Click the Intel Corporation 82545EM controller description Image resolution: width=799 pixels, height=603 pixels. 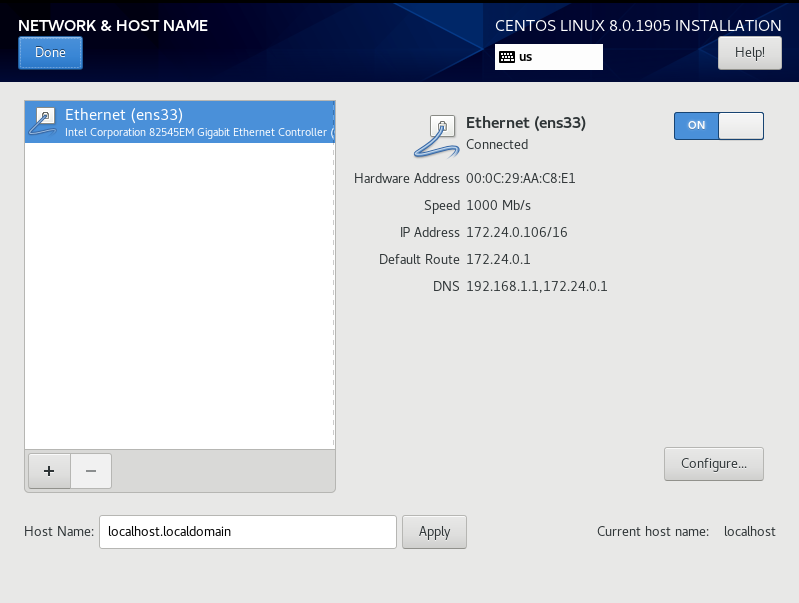pyautogui.click(x=199, y=133)
